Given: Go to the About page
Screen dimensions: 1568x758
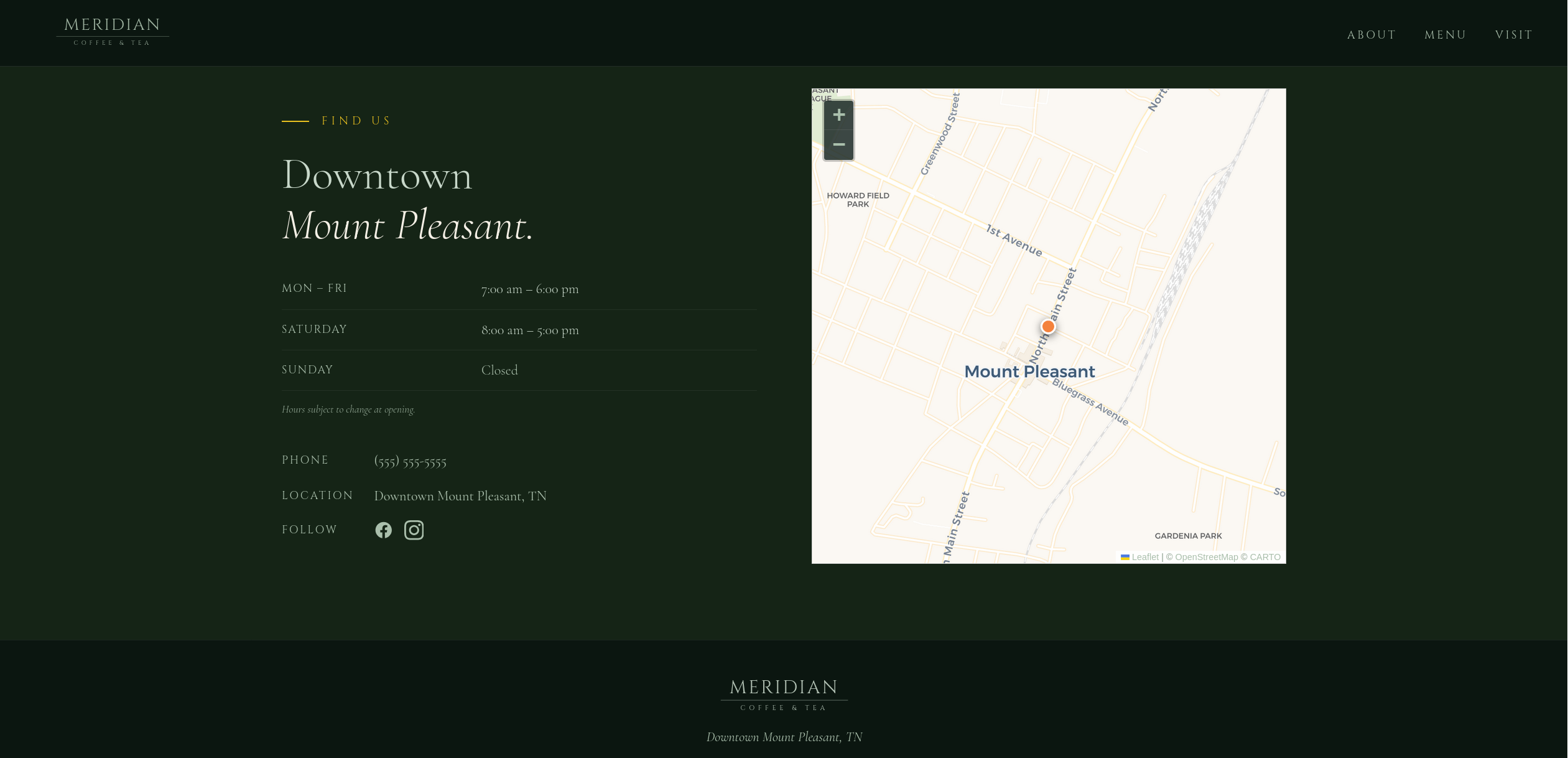Looking at the screenshot, I should [1371, 35].
